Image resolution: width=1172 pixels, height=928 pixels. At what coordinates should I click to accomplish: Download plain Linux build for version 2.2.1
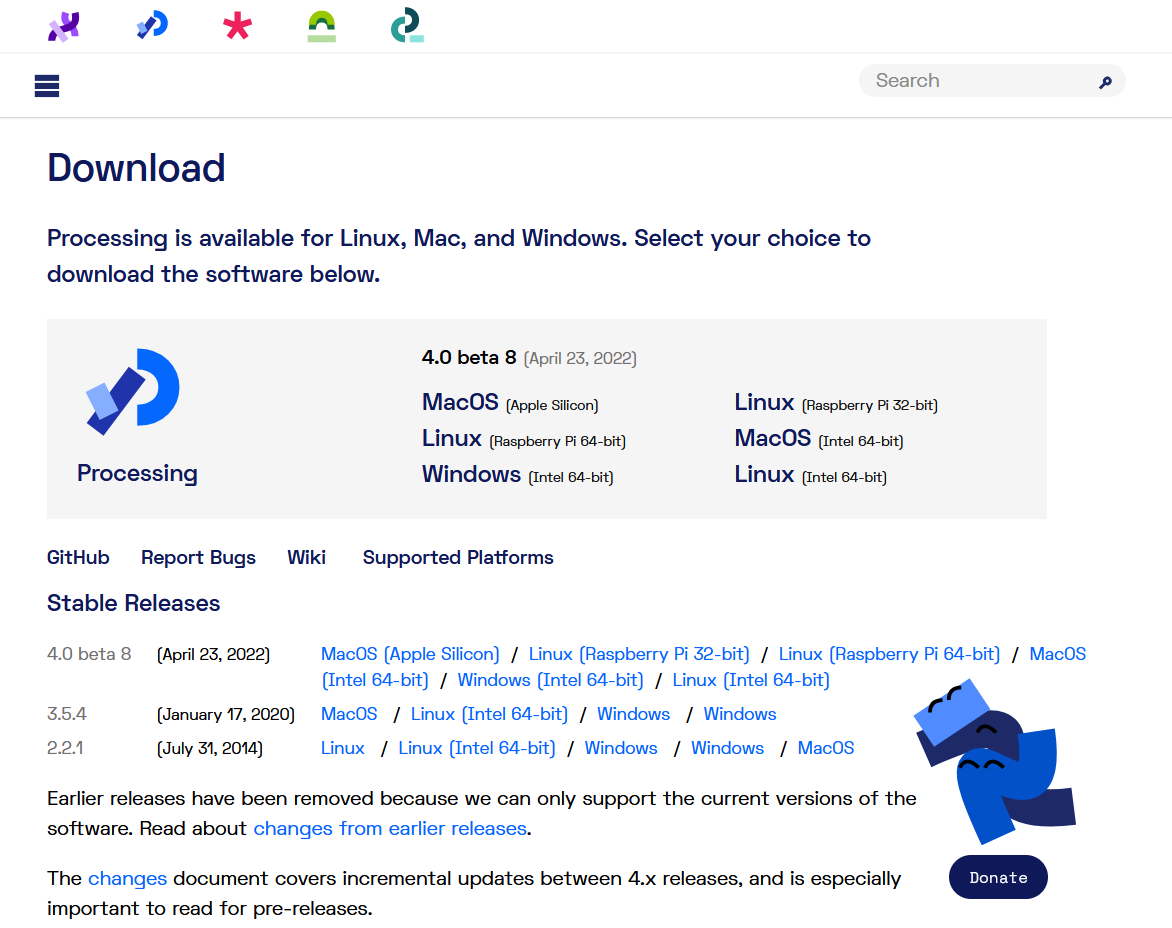click(x=342, y=748)
